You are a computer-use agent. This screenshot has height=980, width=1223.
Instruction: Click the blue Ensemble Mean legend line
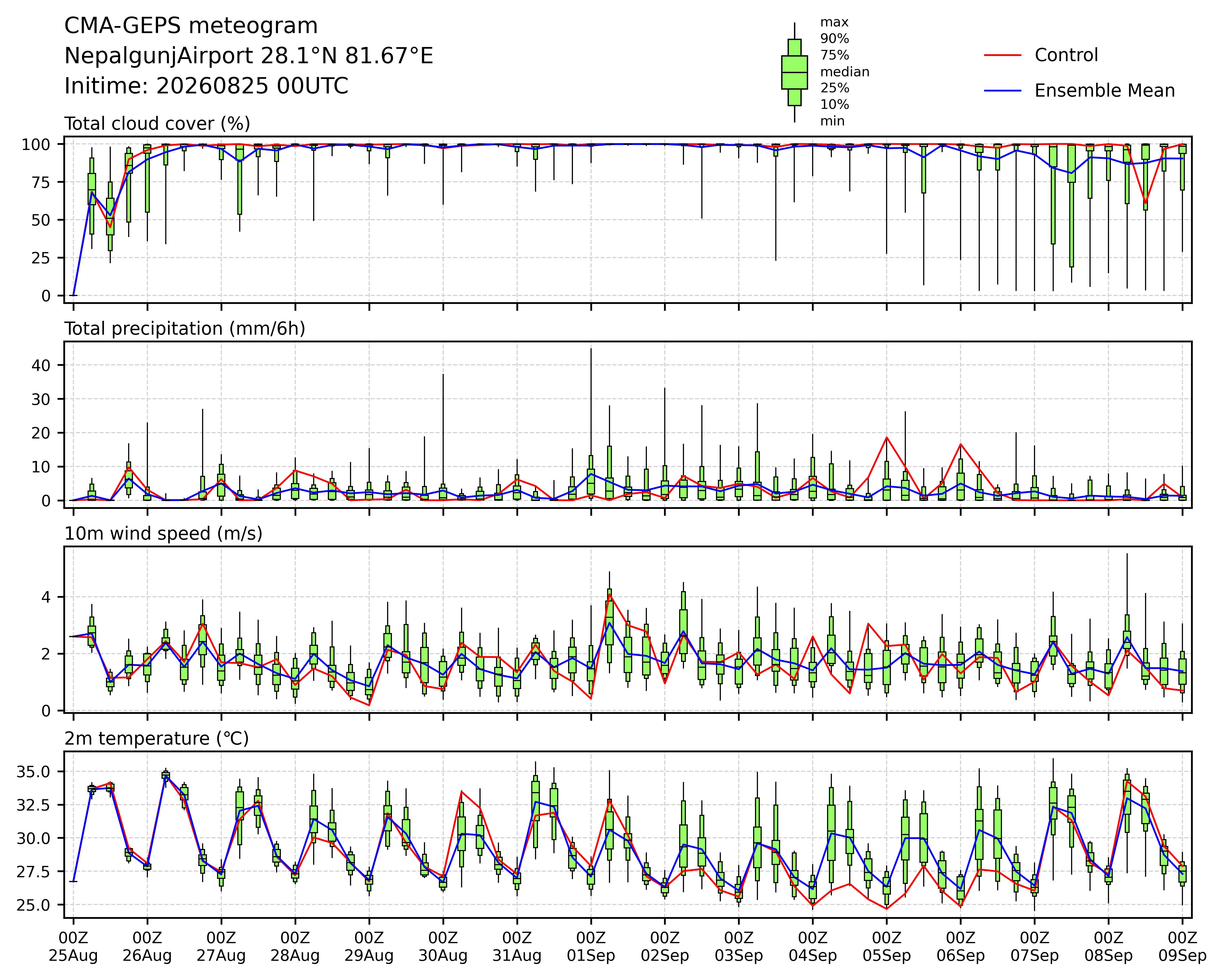[x=1002, y=91]
